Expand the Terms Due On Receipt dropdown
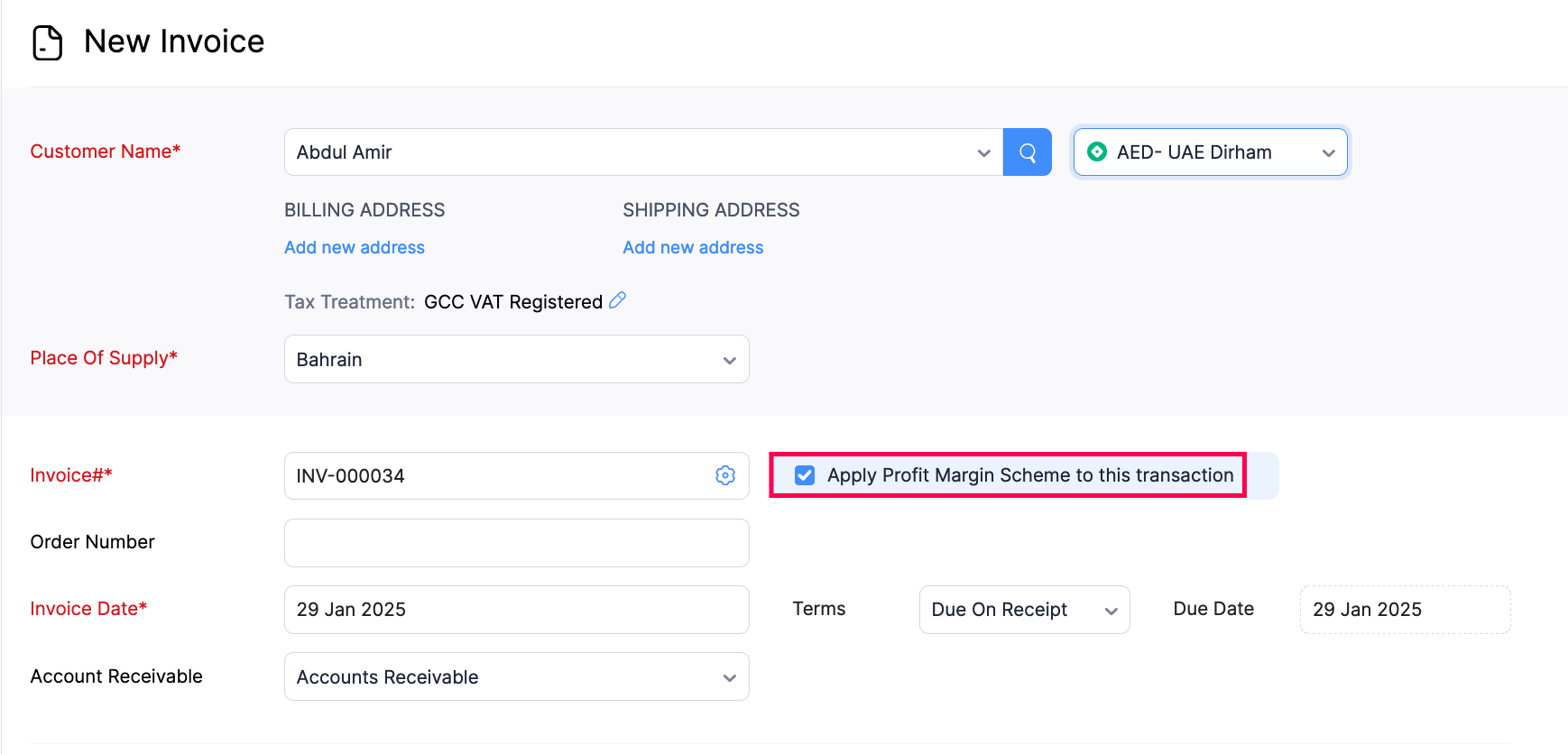The image size is (1568, 754). (x=1024, y=610)
